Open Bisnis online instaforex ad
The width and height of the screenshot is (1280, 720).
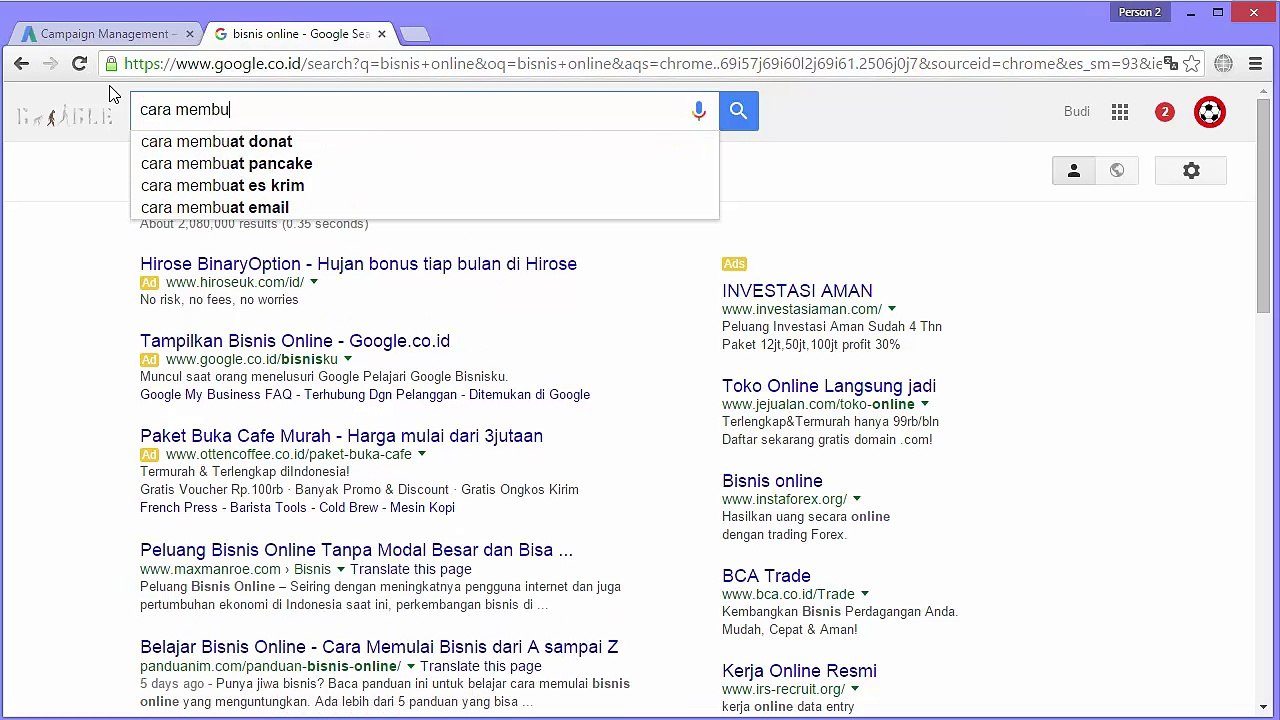point(772,481)
